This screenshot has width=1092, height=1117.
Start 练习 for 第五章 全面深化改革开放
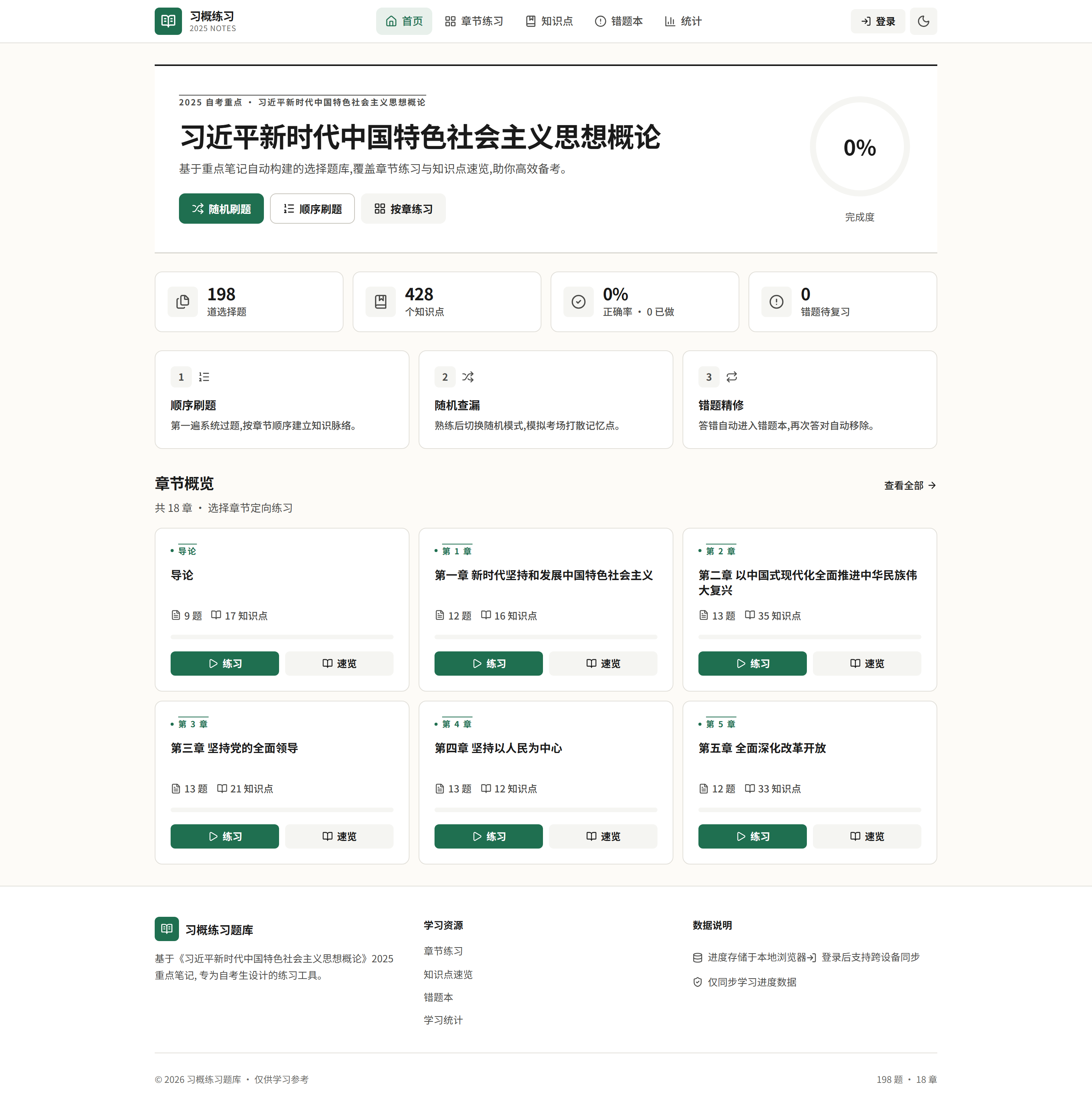(x=753, y=836)
